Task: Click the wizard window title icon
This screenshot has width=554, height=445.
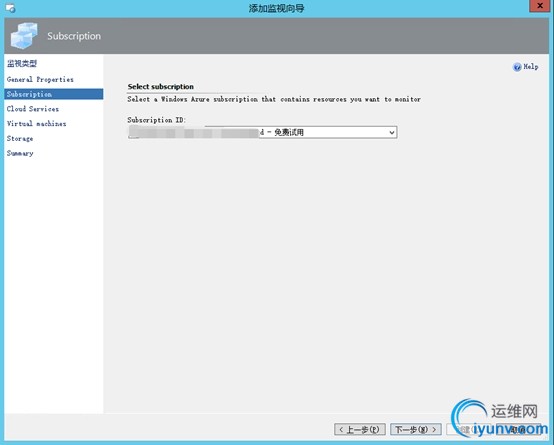Action: (x=11, y=8)
